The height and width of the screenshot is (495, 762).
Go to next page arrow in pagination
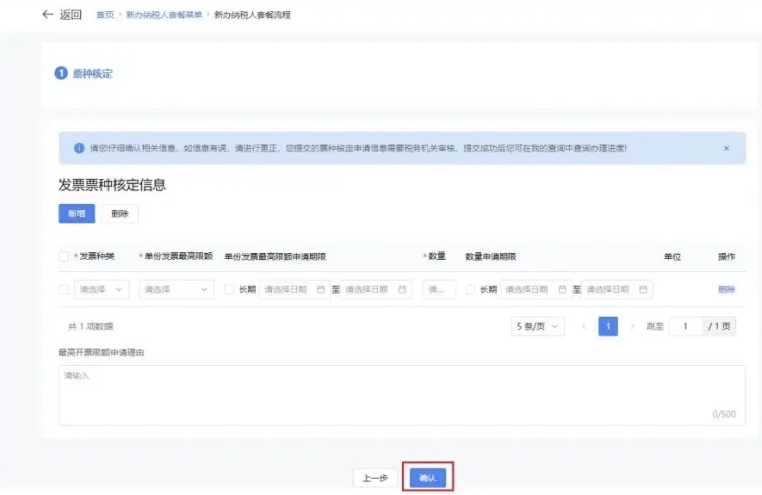[631, 327]
